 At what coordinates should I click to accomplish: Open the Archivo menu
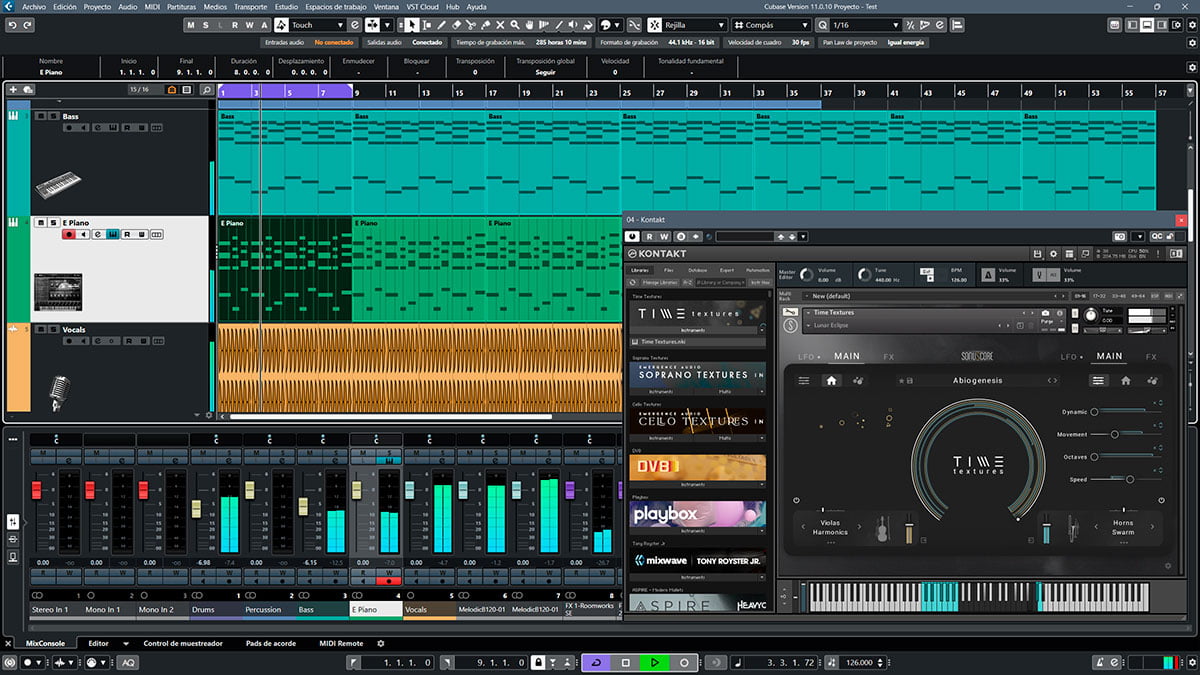click(34, 6)
